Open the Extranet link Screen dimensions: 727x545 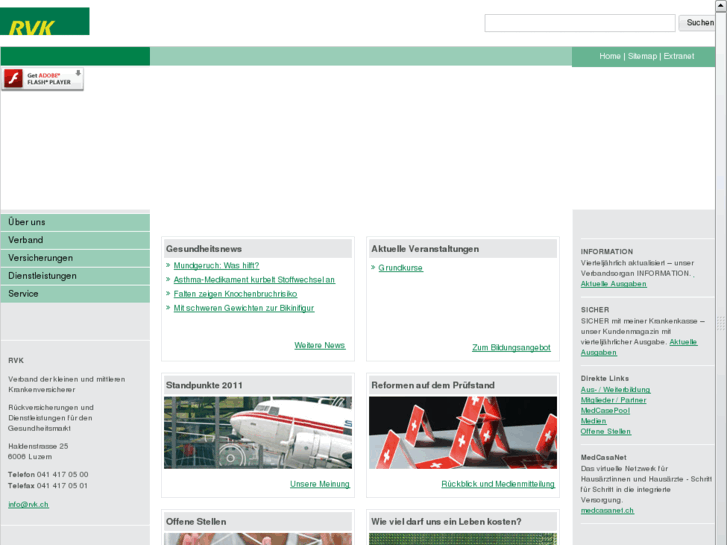coord(679,56)
